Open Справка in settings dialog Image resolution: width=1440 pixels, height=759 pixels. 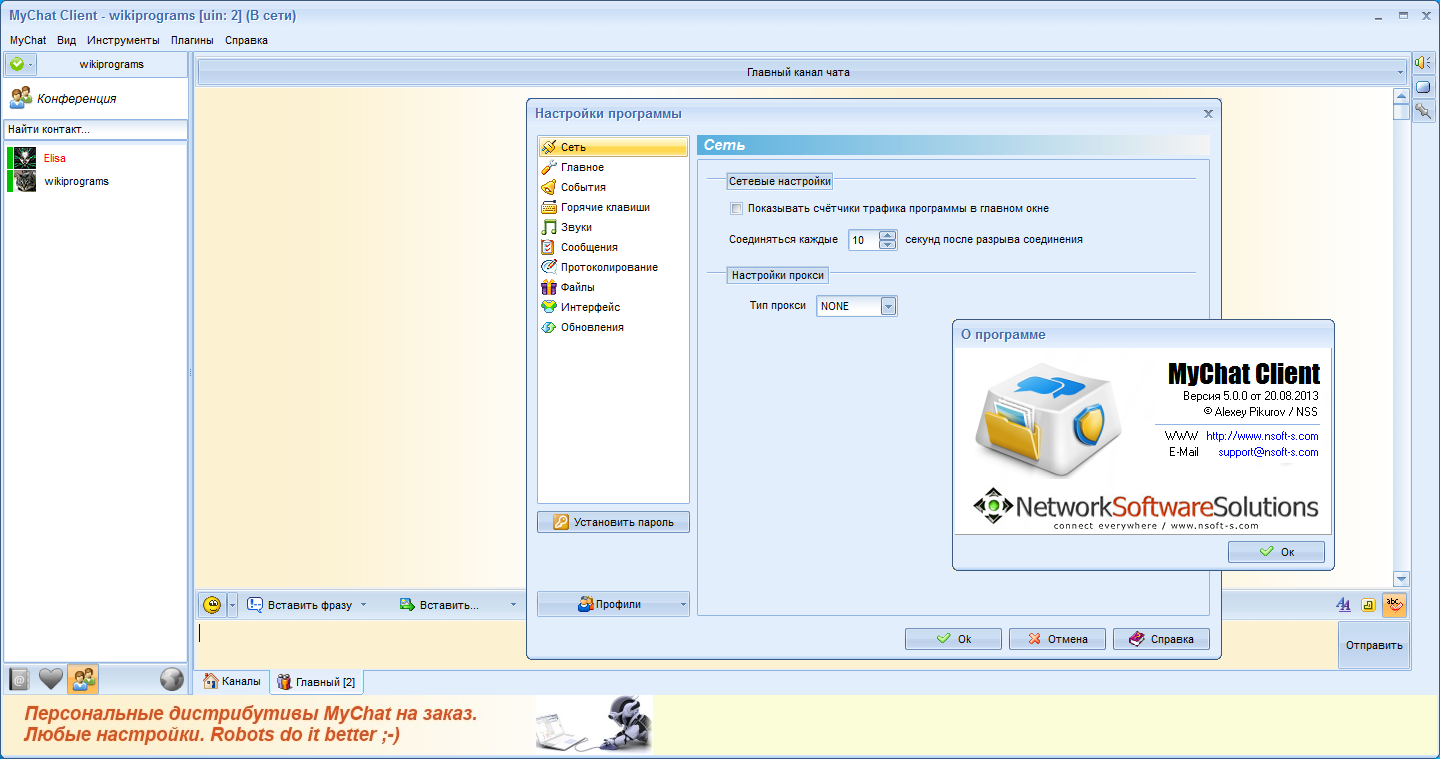[x=1161, y=639]
